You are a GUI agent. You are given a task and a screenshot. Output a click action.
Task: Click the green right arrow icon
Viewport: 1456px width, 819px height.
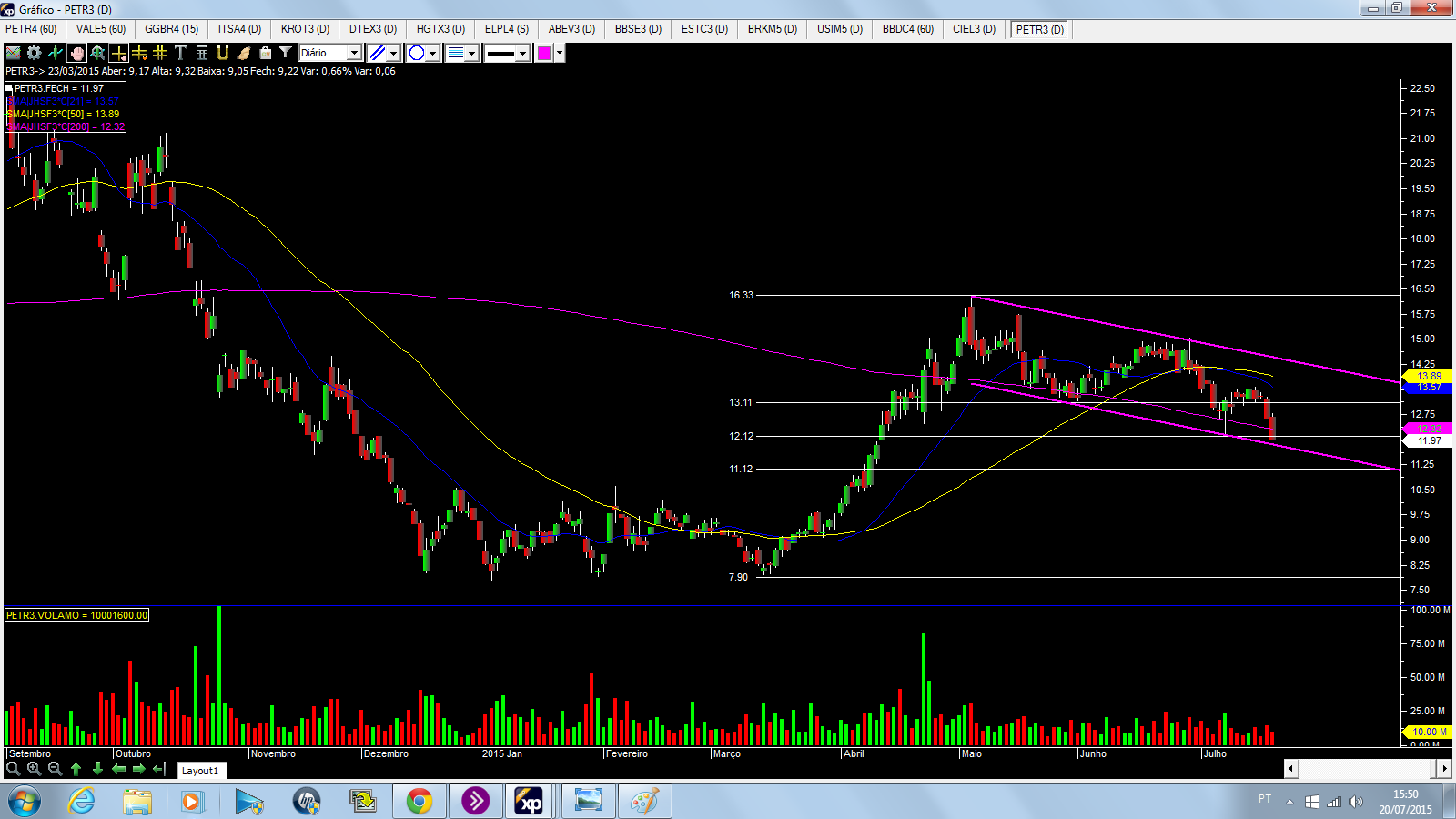pos(139,769)
